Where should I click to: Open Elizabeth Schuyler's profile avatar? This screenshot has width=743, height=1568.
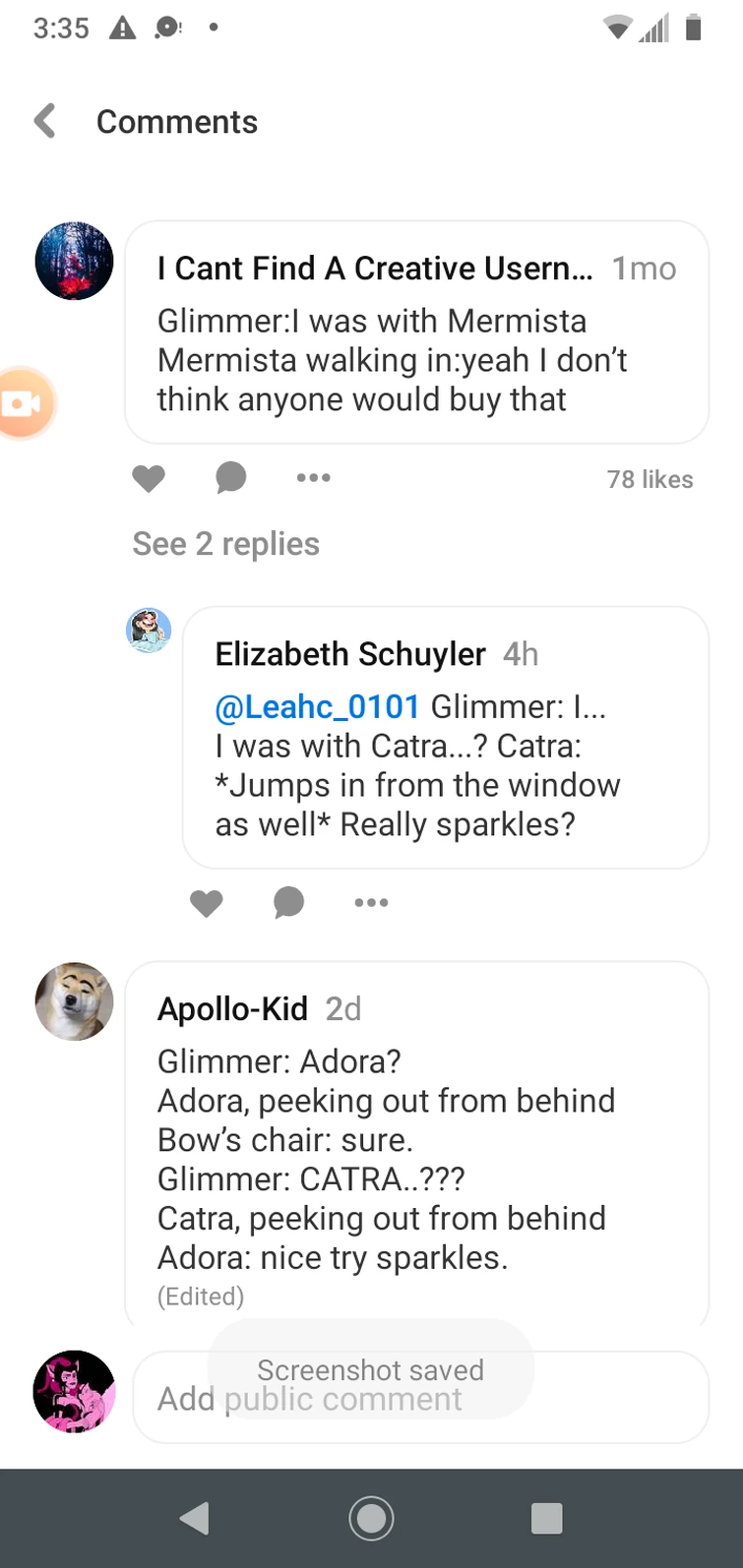click(x=149, y=631)
